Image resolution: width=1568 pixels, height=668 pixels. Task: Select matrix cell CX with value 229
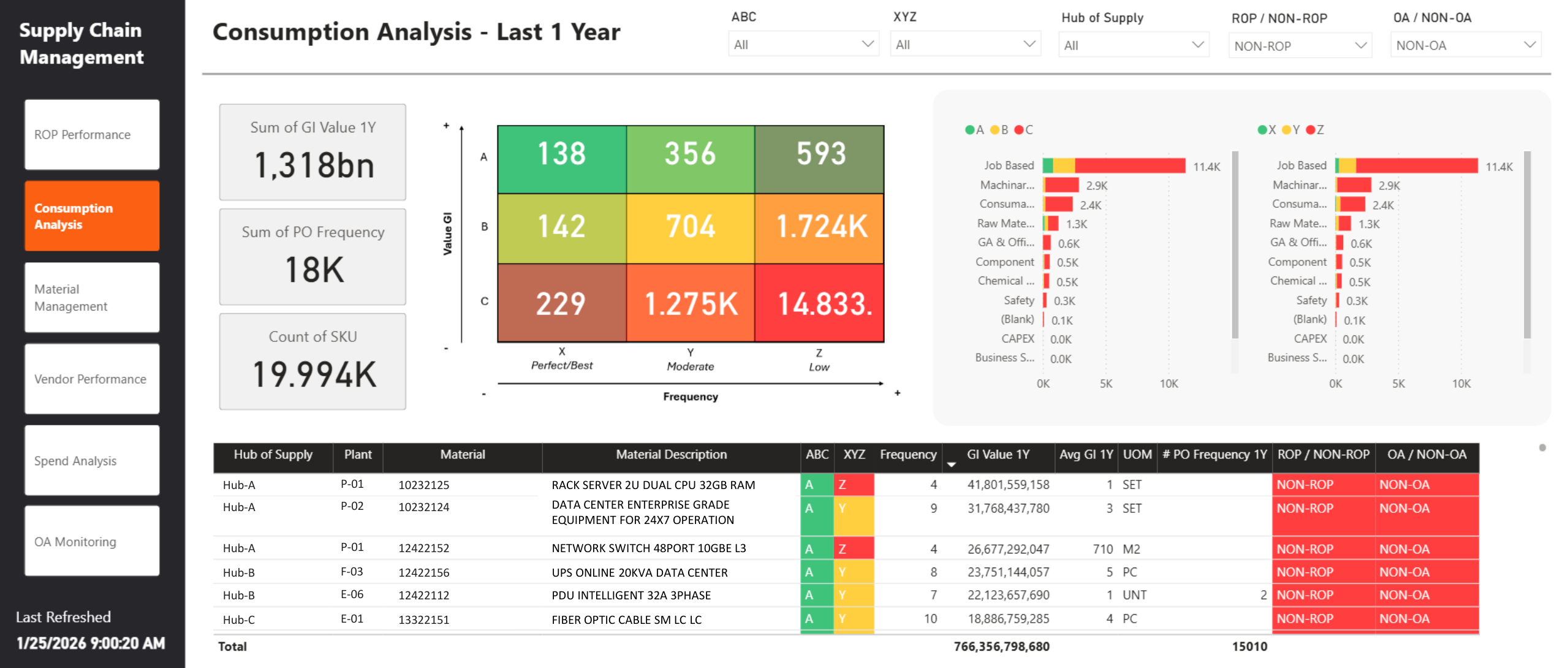562,303
